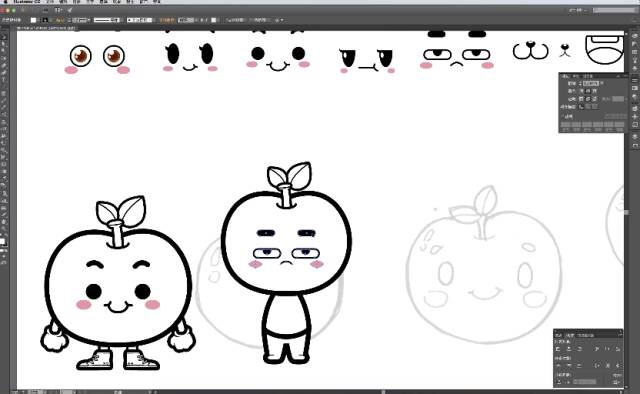
Task: Select the open document tab
Action: [x=46, y=28]
